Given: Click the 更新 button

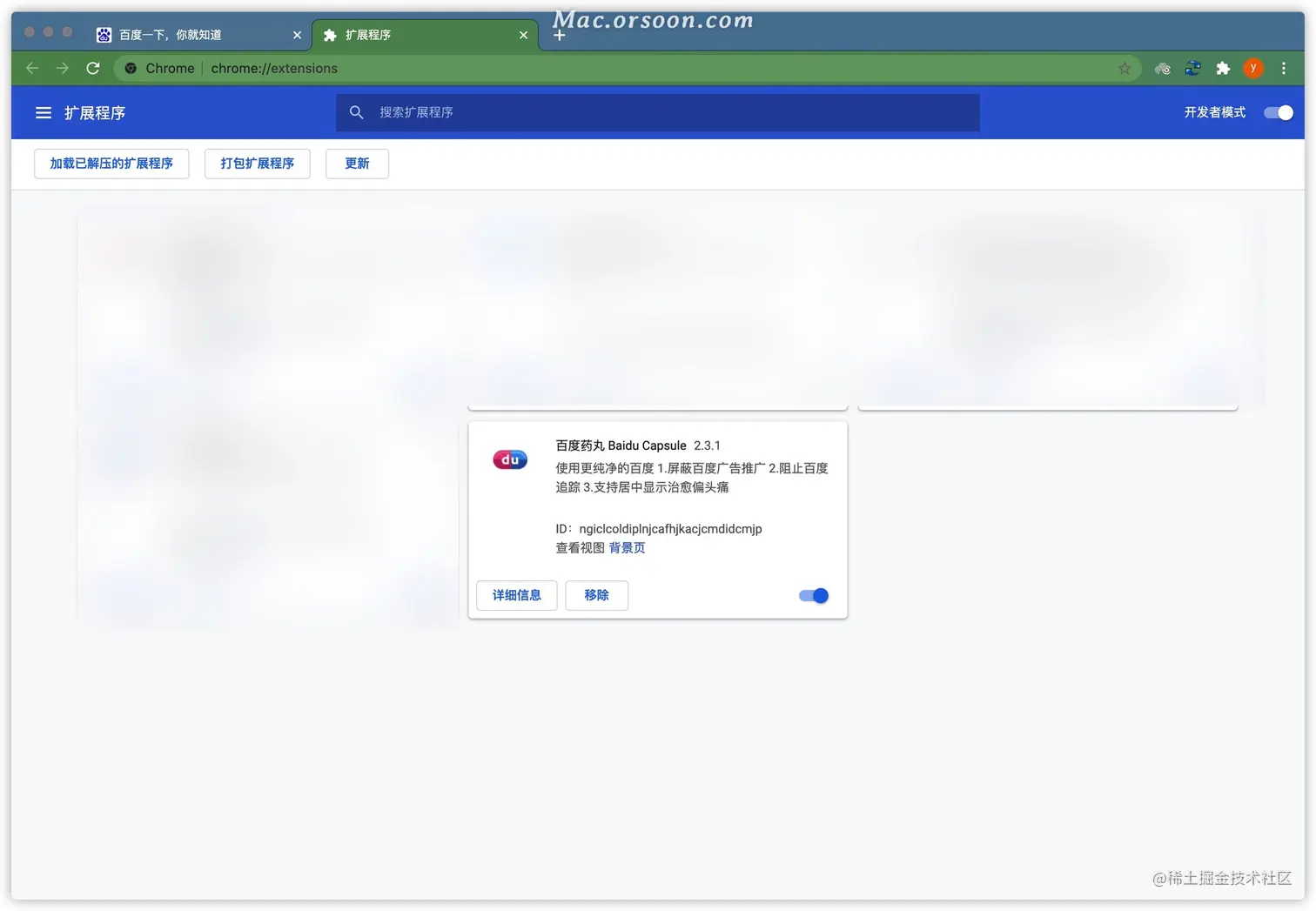Looking at the screenshot, I should pyautogui.click(x=357, y=164).
